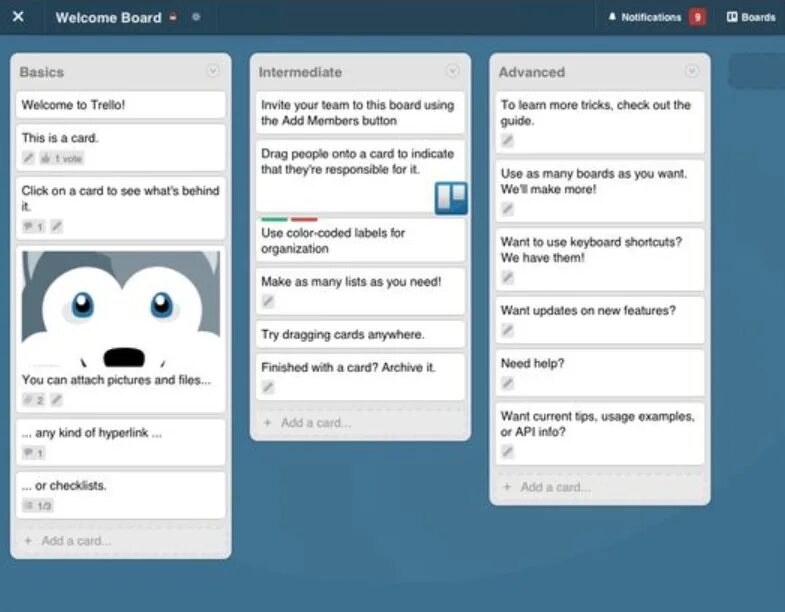The height and width of the screenshot is (612, 785).
Task: Open '... any kind of hyperlink ...' card
Action: [x=121, y=442]
